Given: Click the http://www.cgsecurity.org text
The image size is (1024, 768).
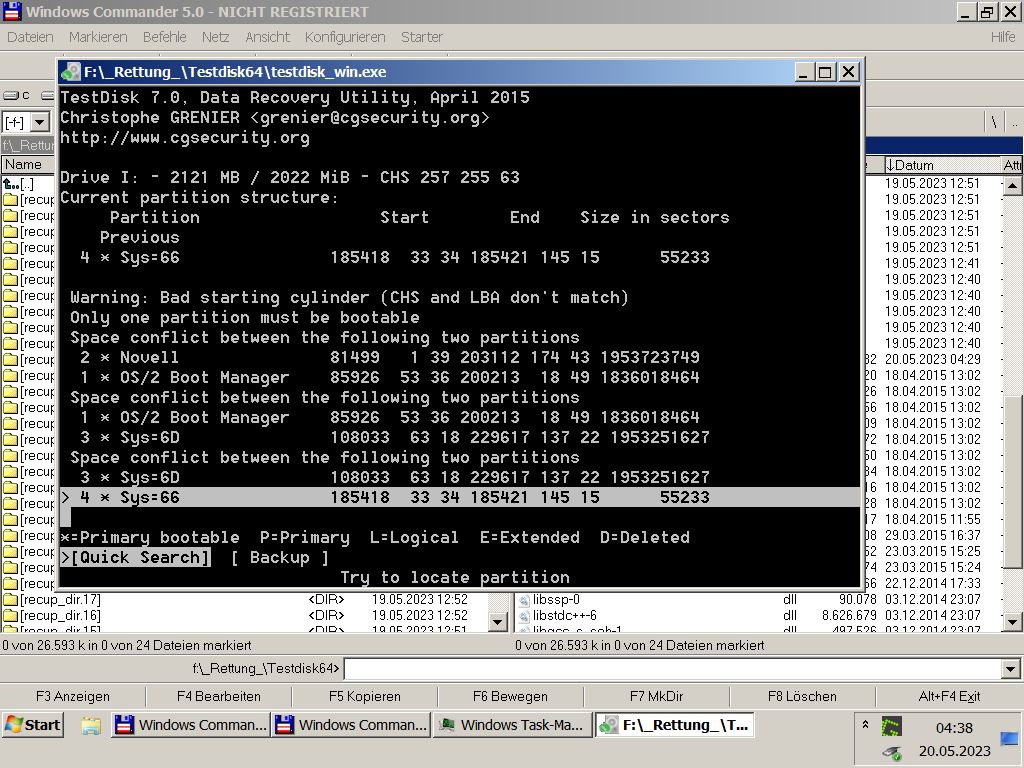Looking at the screenshot, I should click(x=185, y=138).
